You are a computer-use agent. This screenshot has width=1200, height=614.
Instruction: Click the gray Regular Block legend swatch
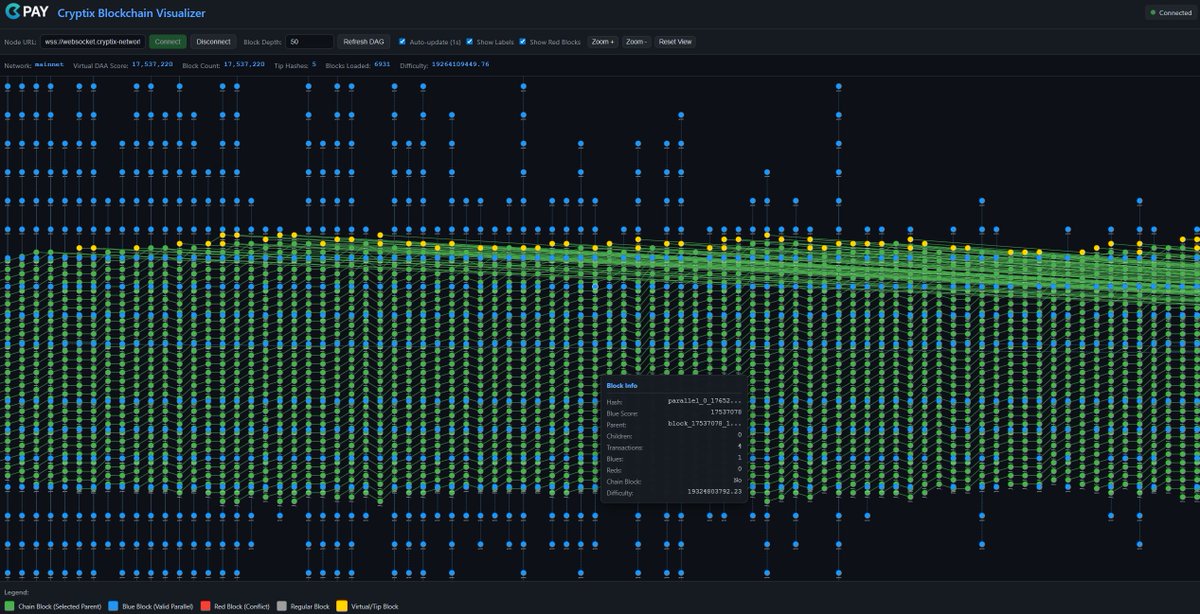pyautogui.click(x=282, y=606)
